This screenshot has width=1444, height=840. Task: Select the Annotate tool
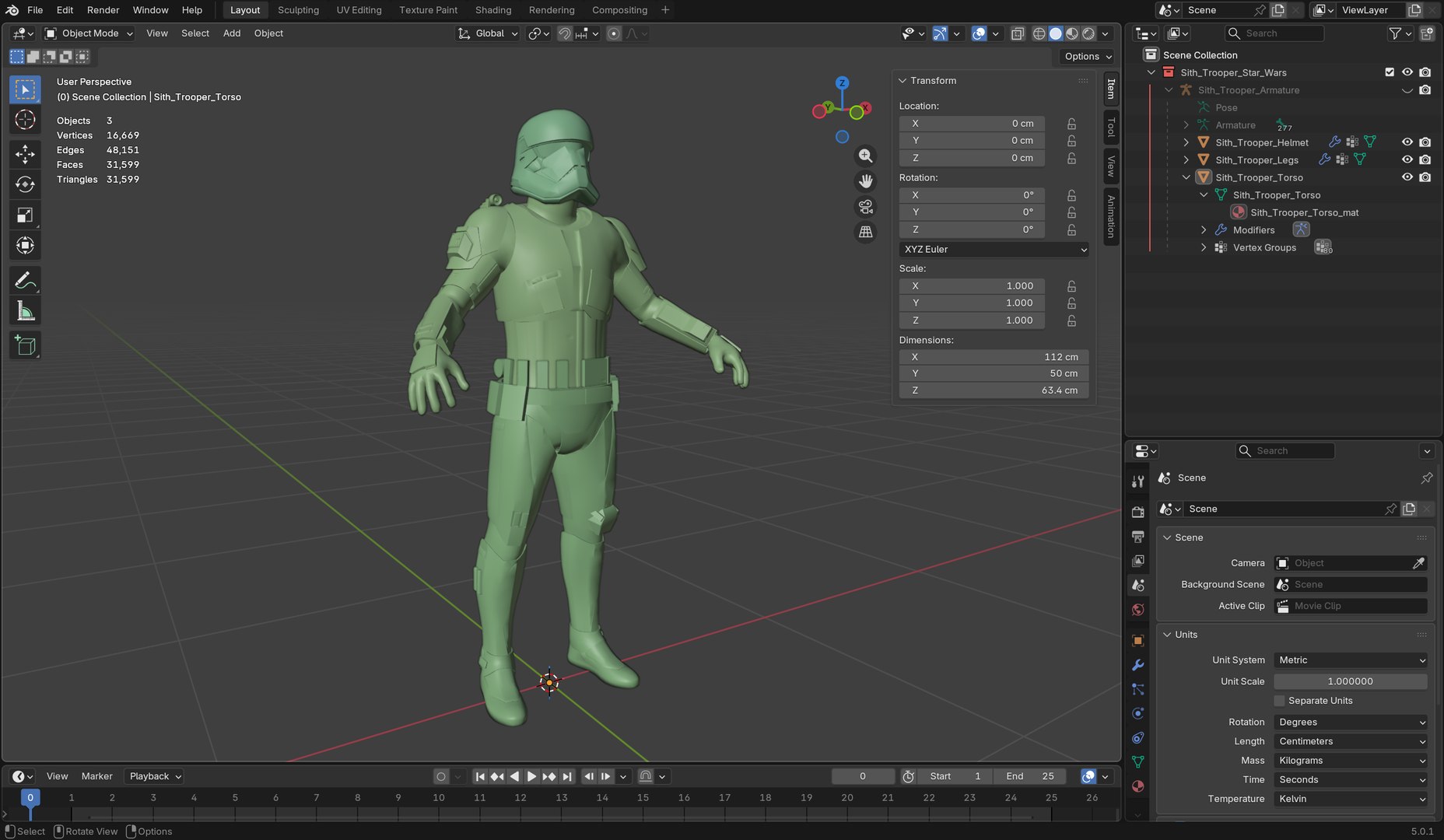25,280
